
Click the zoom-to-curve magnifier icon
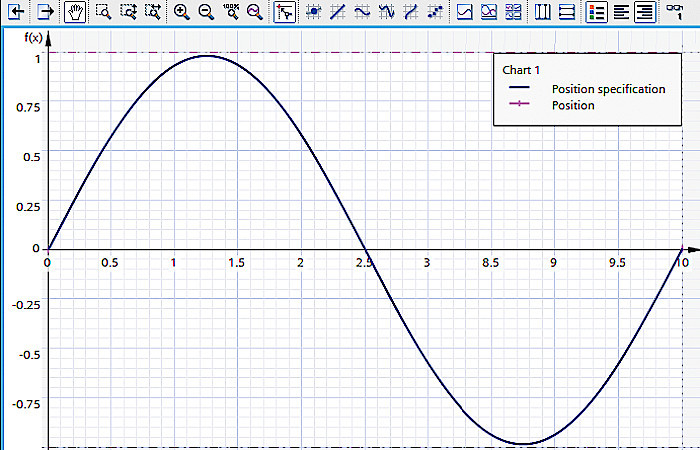255,12
